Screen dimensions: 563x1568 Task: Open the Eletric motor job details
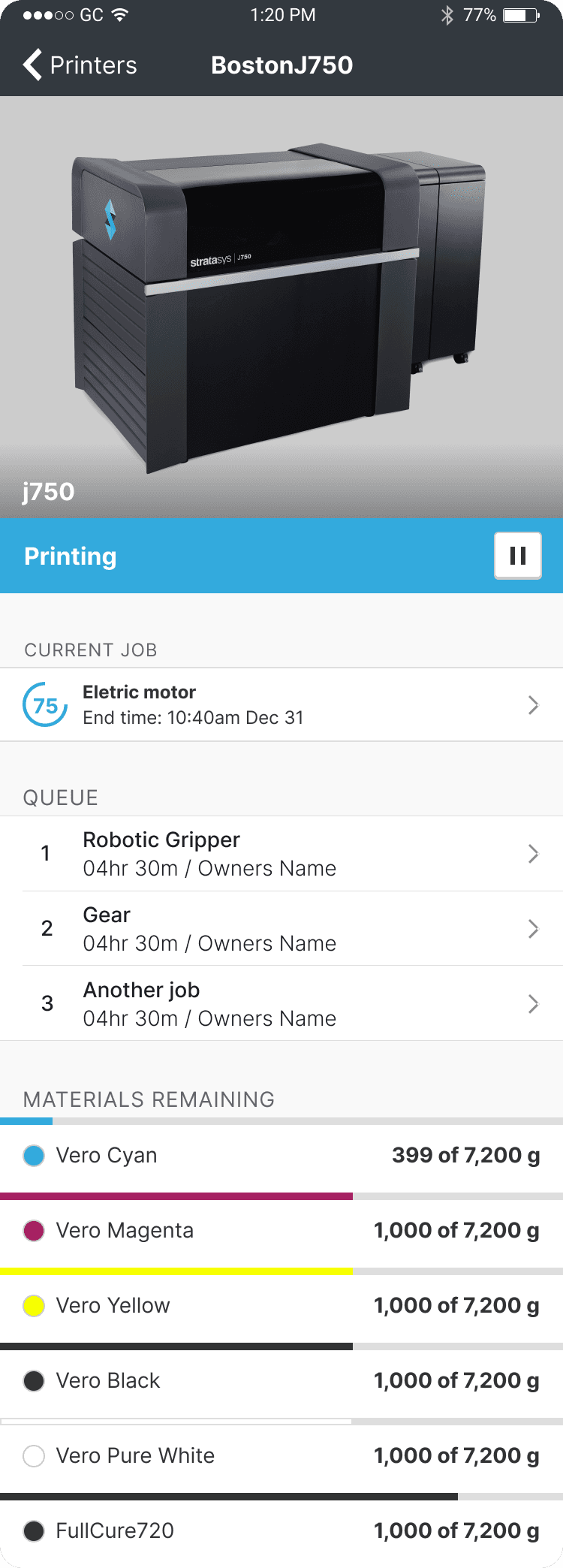coord(281,705)
